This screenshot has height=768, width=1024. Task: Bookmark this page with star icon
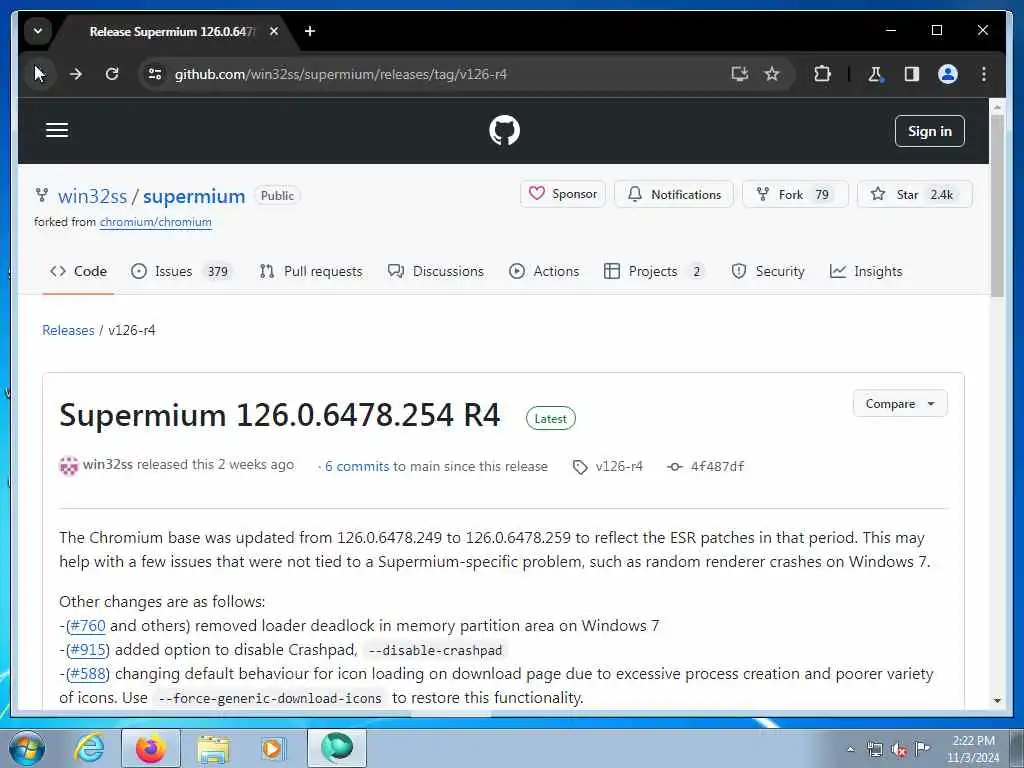tap(772, 74)
